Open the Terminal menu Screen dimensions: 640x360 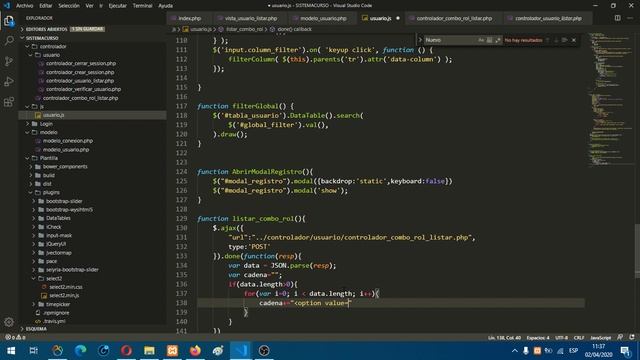142,6
